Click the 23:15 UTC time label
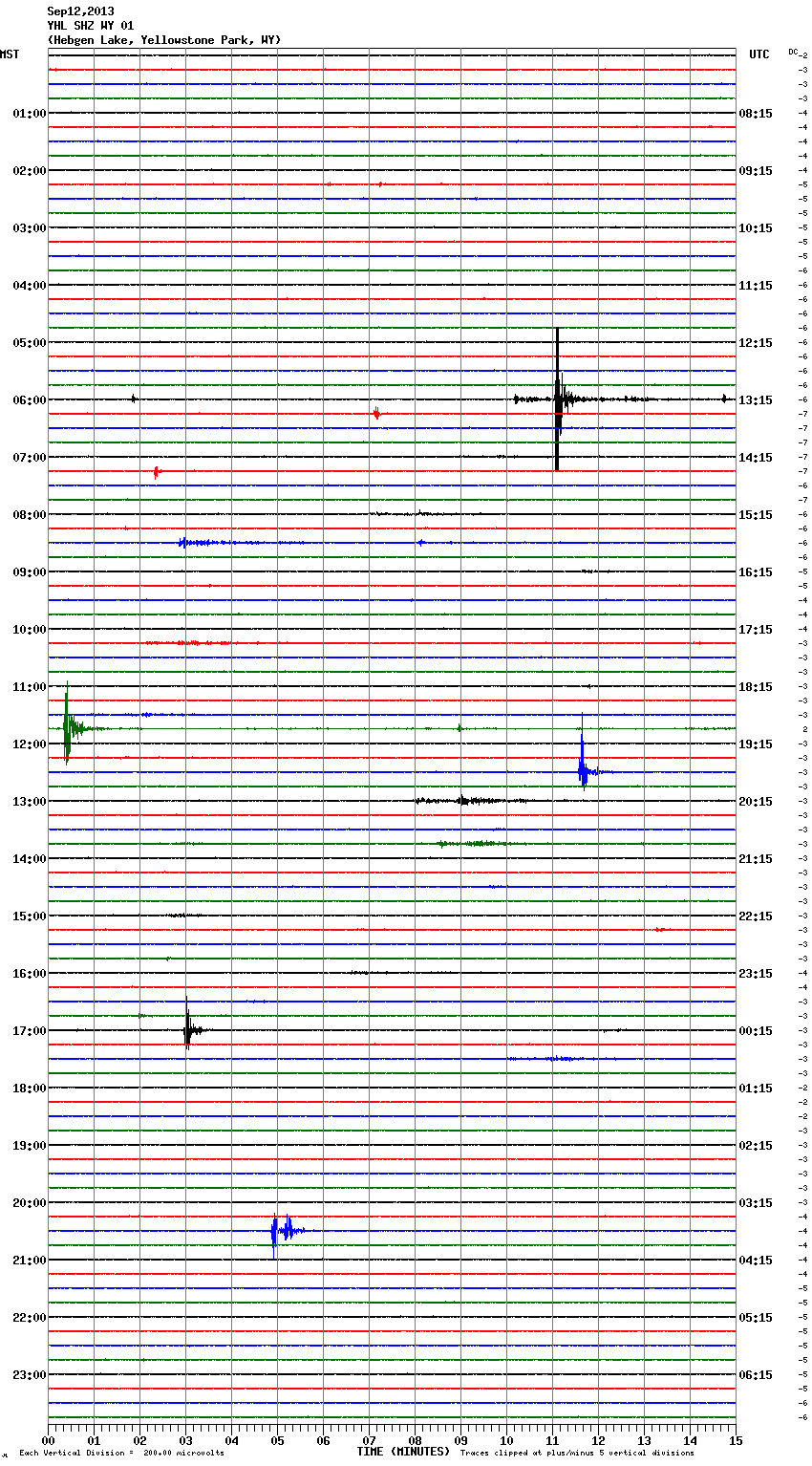 (x=756, y=974)
